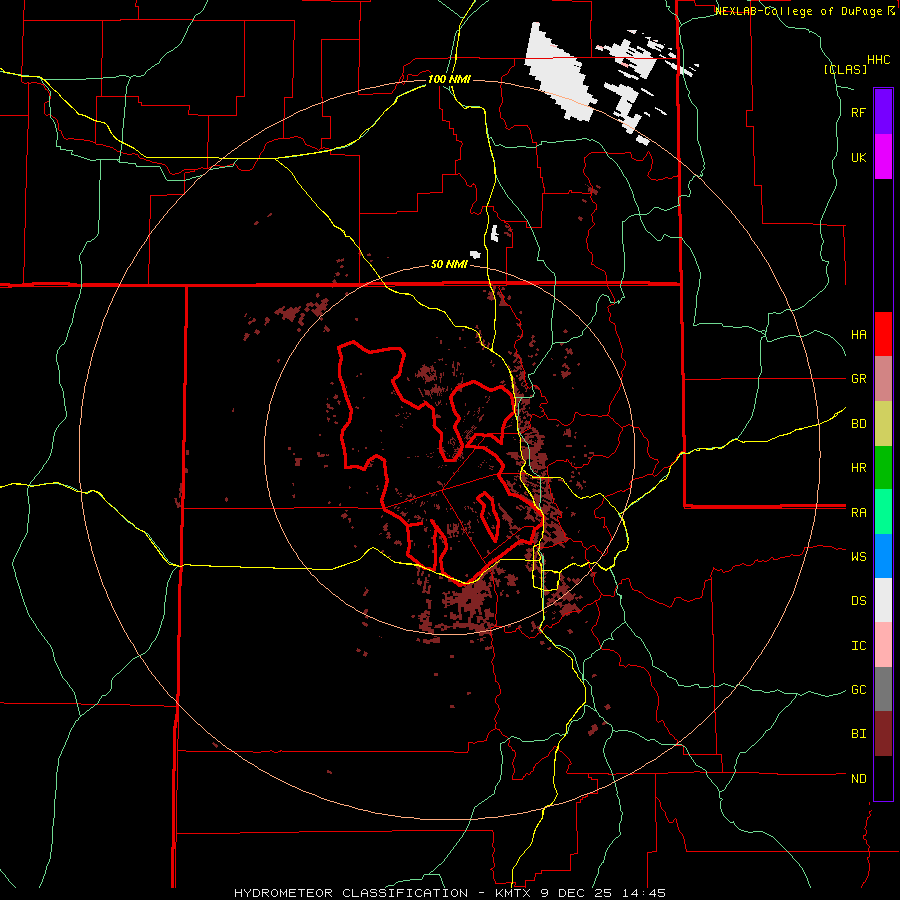Click the HHC product label
Screen dimensions: 900x900
click(x=879, y=60)
